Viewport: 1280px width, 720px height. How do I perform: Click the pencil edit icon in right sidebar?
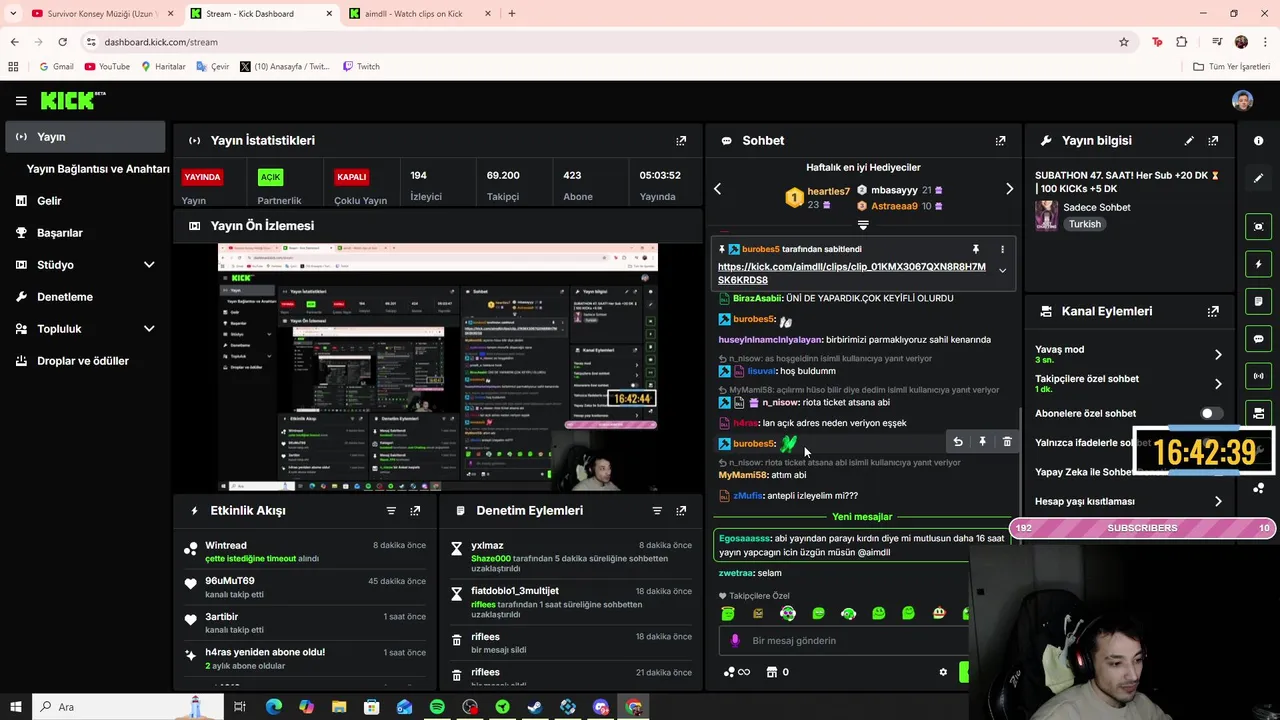coord(1258,178)
